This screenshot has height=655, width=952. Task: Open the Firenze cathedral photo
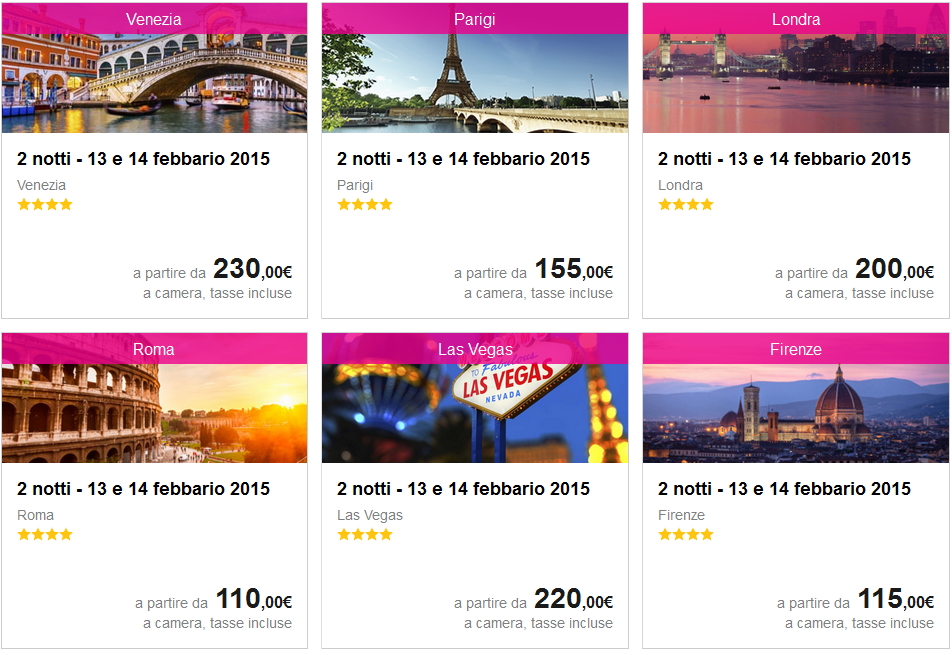click(x=796, y=414)
